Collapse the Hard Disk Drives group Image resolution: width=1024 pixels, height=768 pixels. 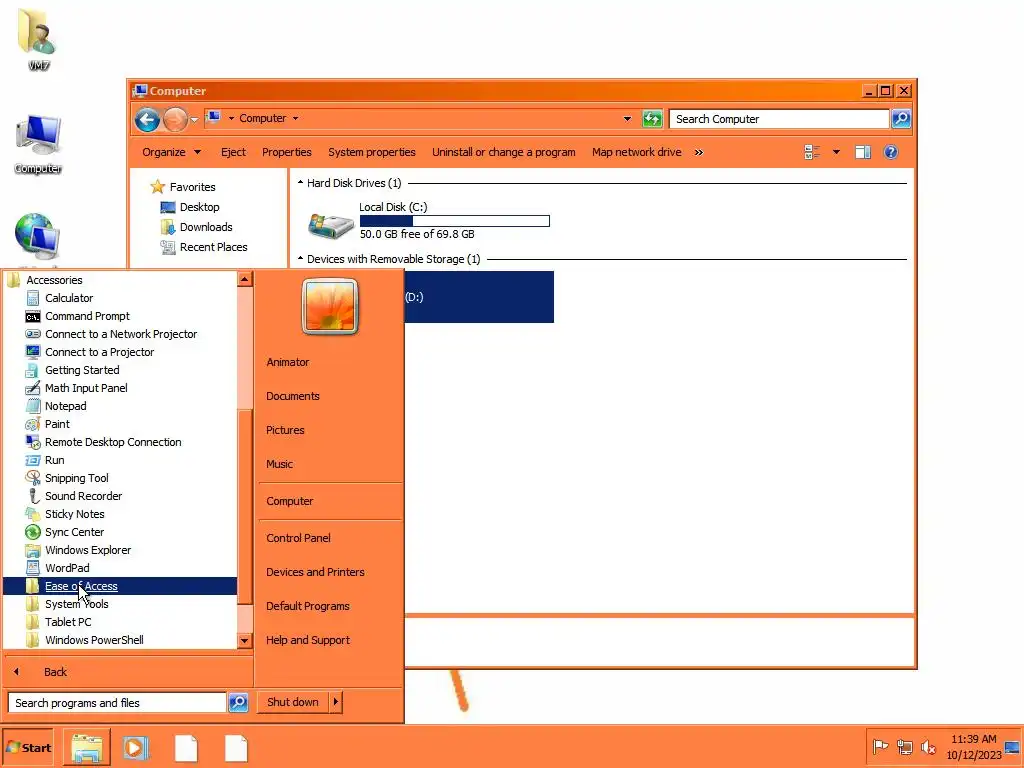click(x=300, y=183)
